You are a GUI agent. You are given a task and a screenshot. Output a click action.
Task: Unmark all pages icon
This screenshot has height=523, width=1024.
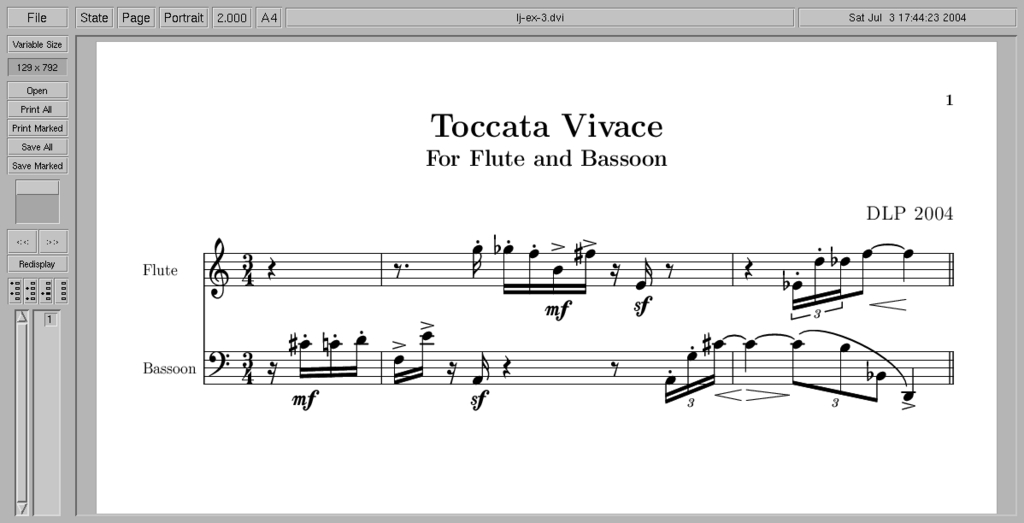pyautogui.click(x=61, y=291)
